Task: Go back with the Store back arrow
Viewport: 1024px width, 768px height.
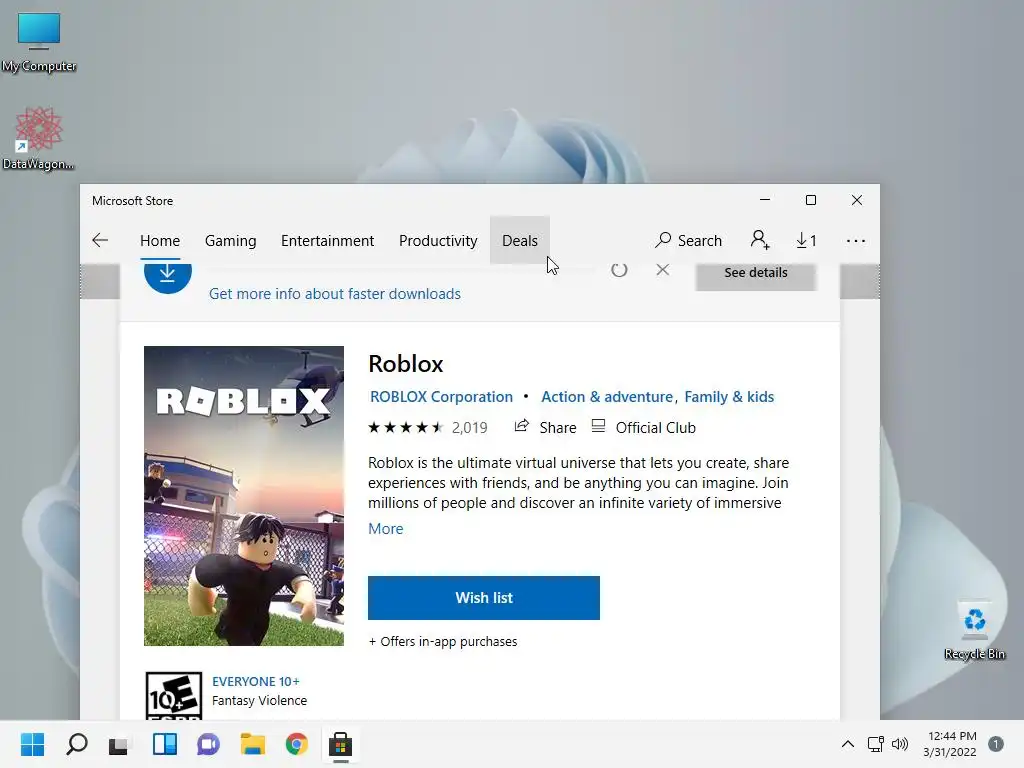Action: click(100, 240)
